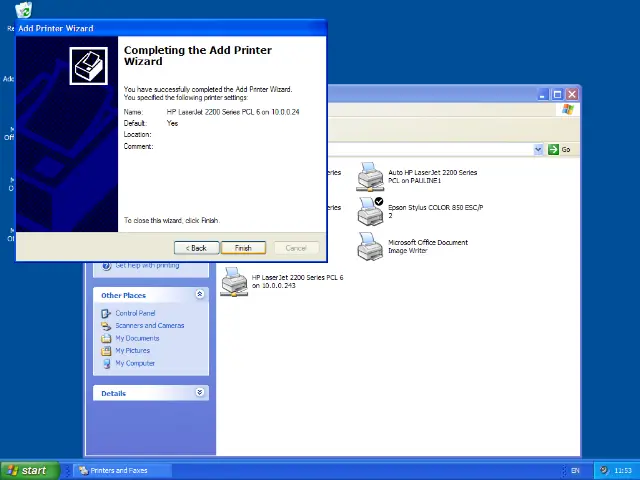Open Scanners and Cameras link
The image size is (640, 480).
(x=149, y=325)
